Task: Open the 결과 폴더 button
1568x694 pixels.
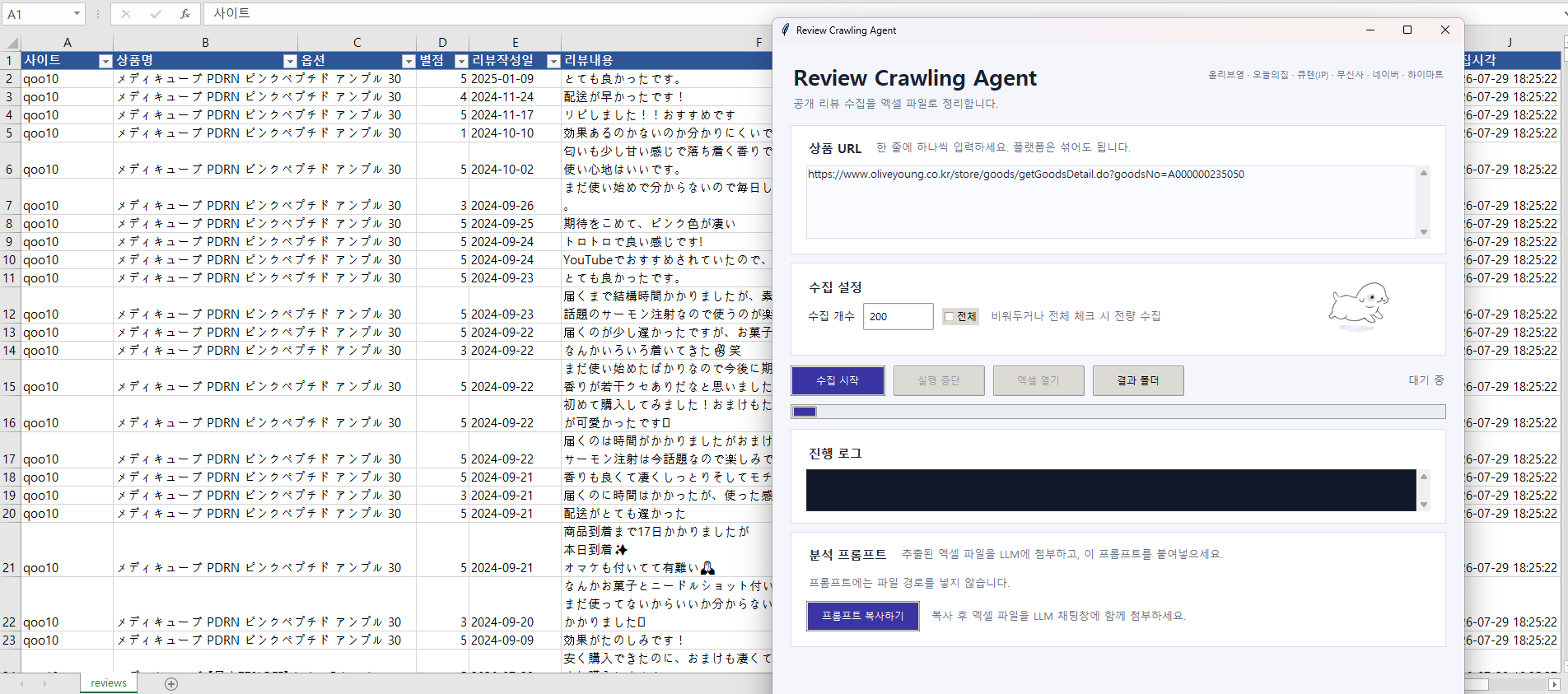Action: pos(1138,380)
